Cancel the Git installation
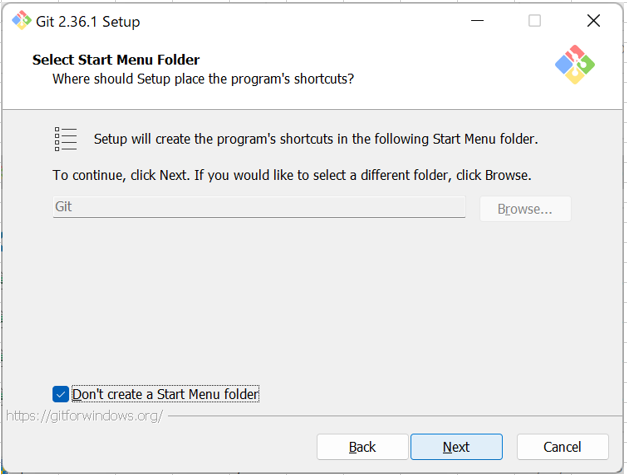Image resolution: width=627 pixels, height=475 pixels. tap(562, 447)
